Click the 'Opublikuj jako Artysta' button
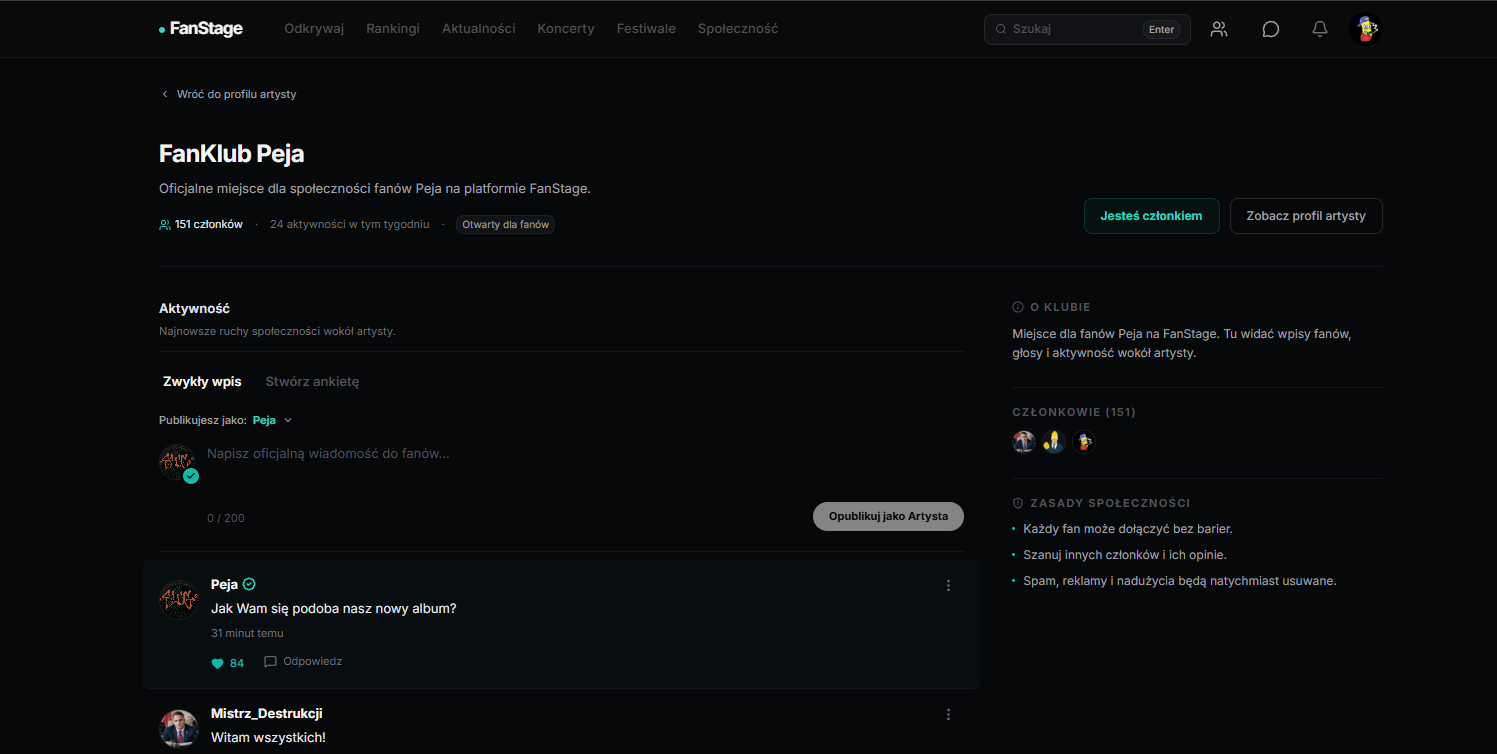1497x754 pixels. click(x=888, y=516)
